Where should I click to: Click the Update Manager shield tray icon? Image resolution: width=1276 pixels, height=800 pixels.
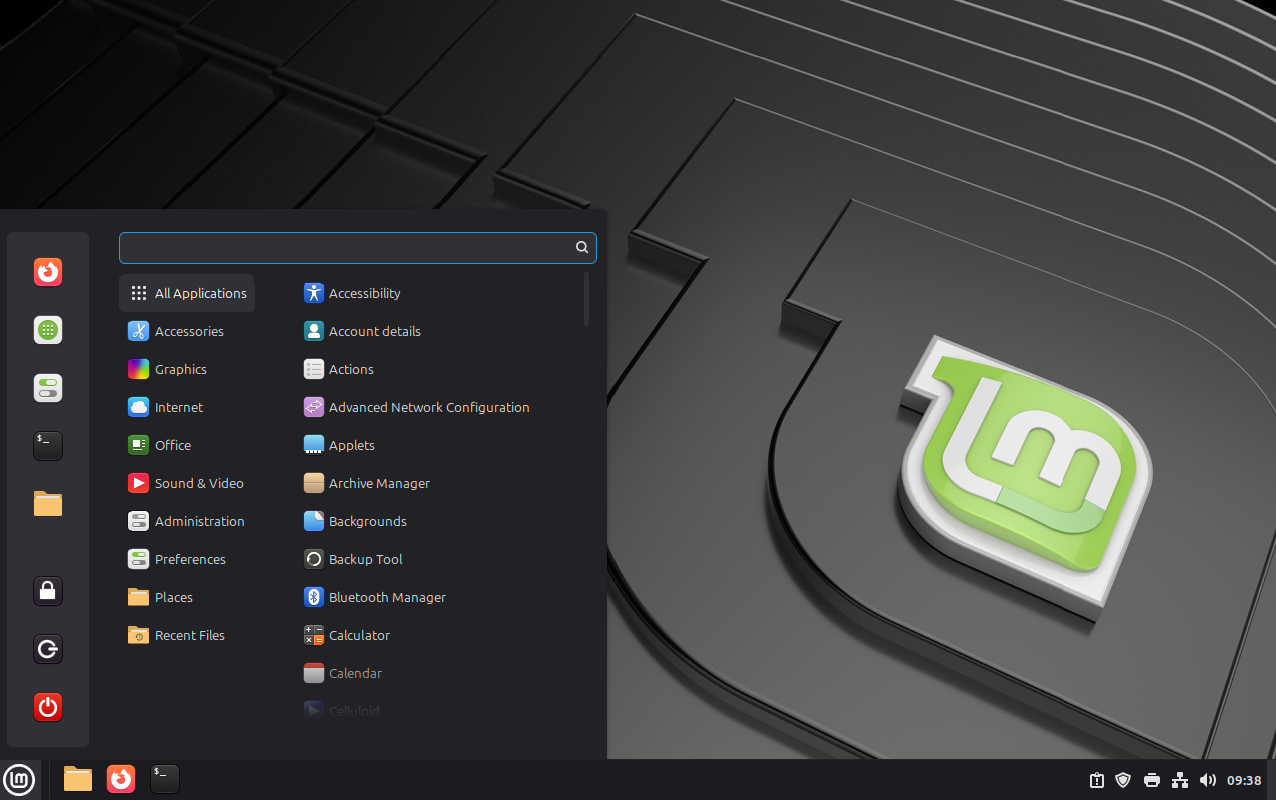click(x=1123, y=780)
